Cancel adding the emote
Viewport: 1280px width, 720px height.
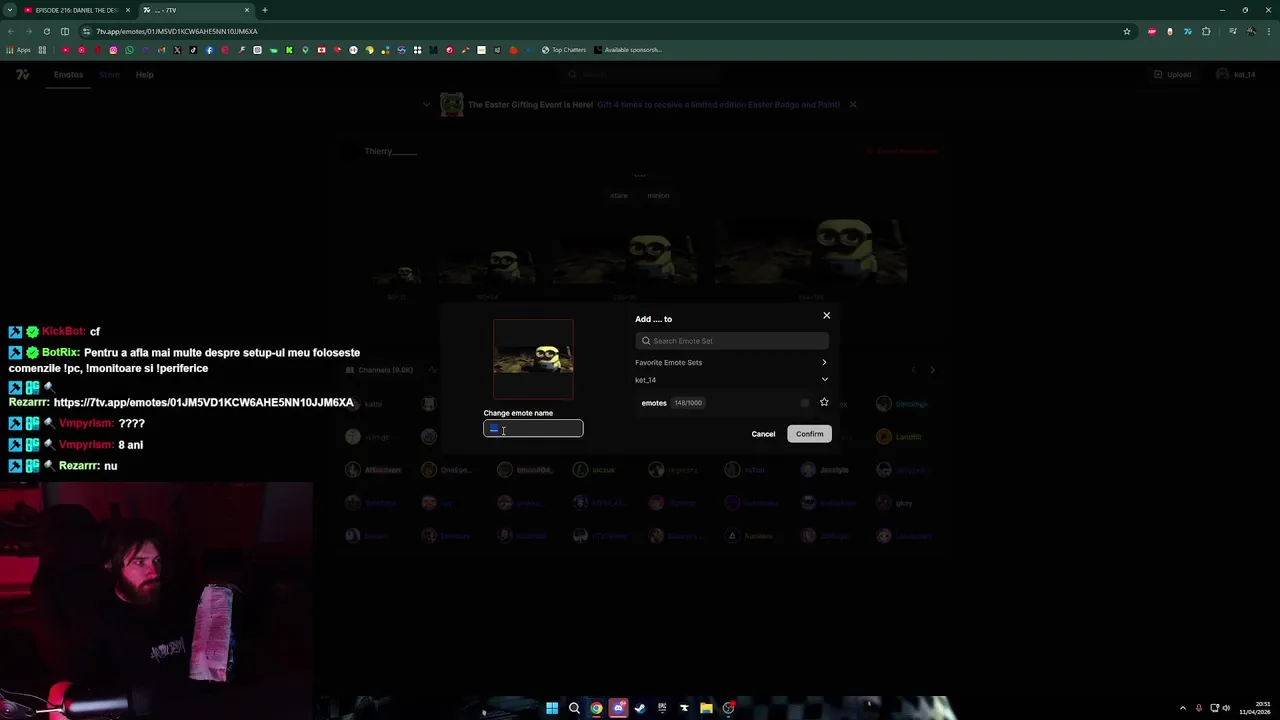pos(763,434)
